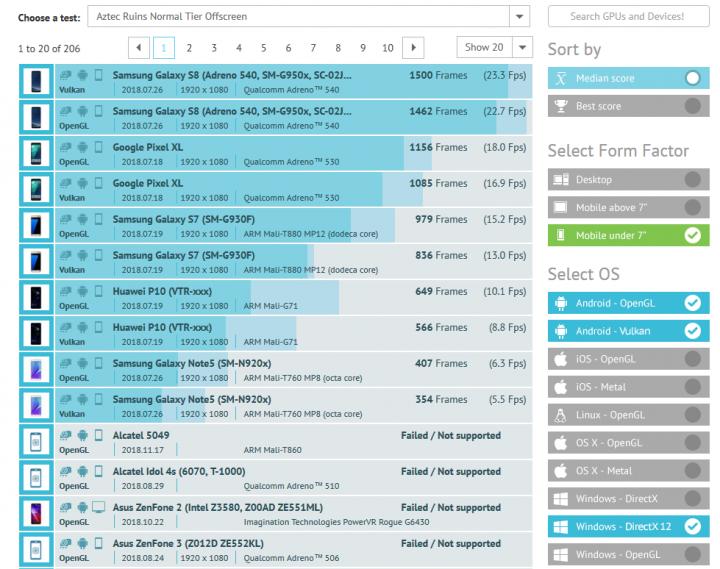Click the Android robot icon beside Android - Vulkan
The image size is (720, 569).
pos(561,331)
